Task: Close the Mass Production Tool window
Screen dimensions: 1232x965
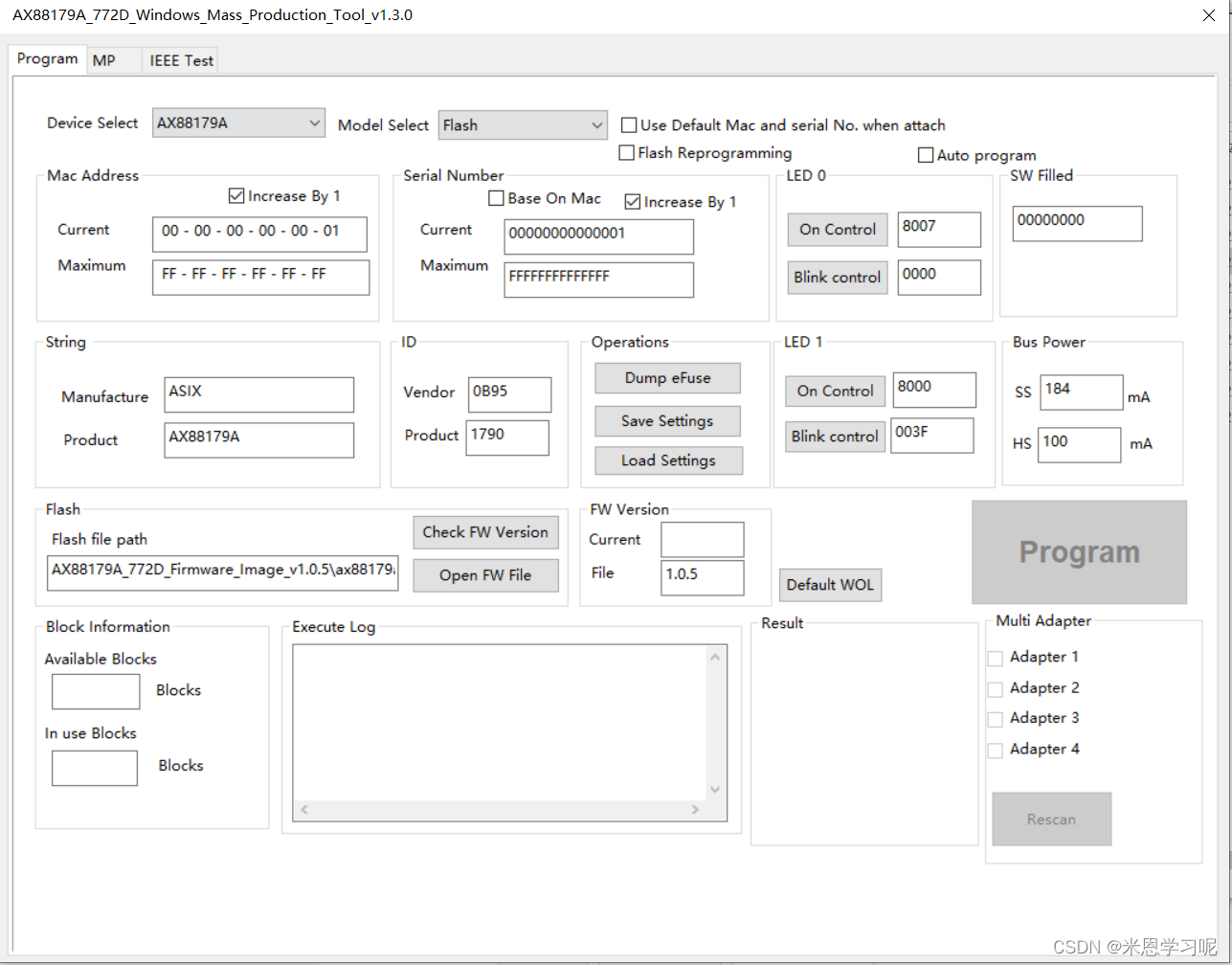Action: pos(1209,16)
